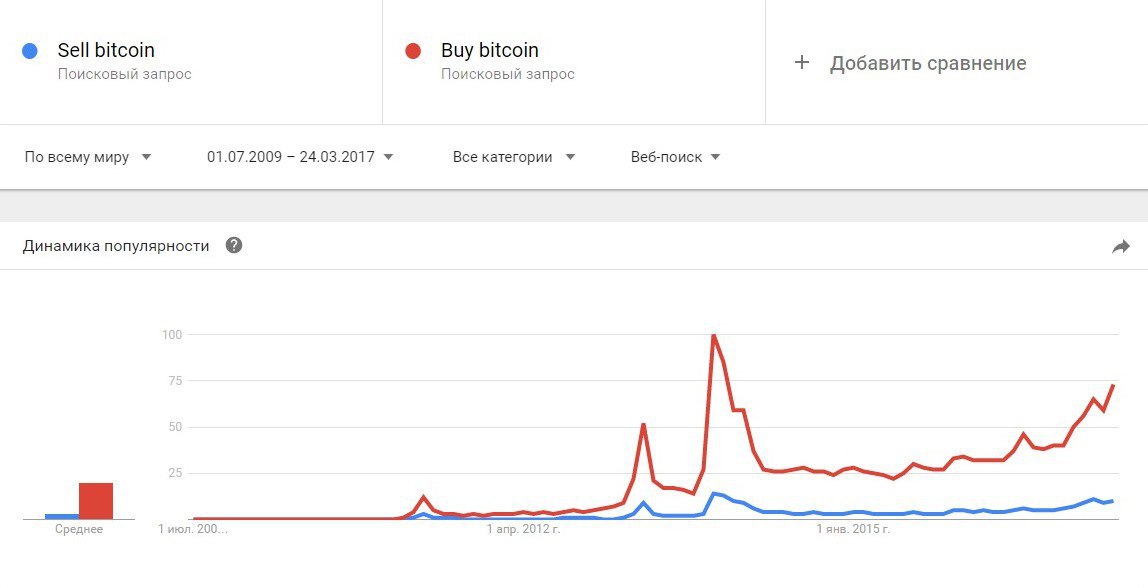Click the red line end point on the right
This screenshot has width=1148, height=588.
point(1113,385)
